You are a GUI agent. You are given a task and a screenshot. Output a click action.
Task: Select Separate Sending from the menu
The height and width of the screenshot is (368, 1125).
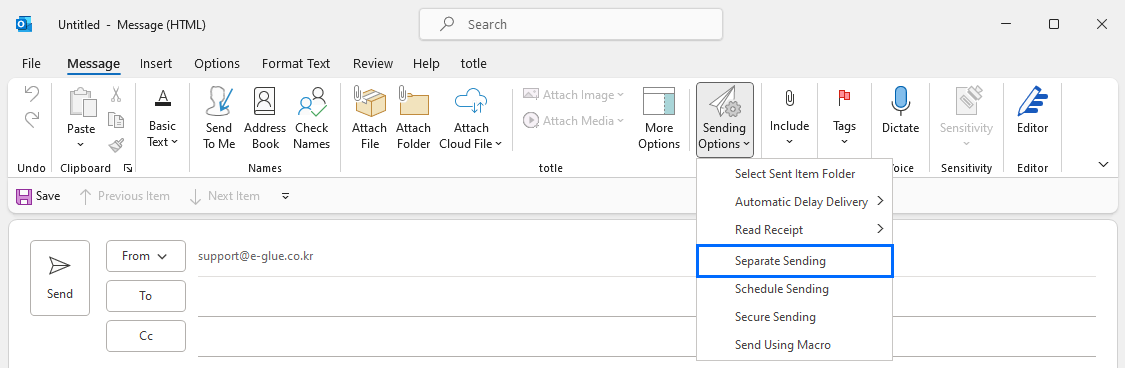click(x=794, y=261)
